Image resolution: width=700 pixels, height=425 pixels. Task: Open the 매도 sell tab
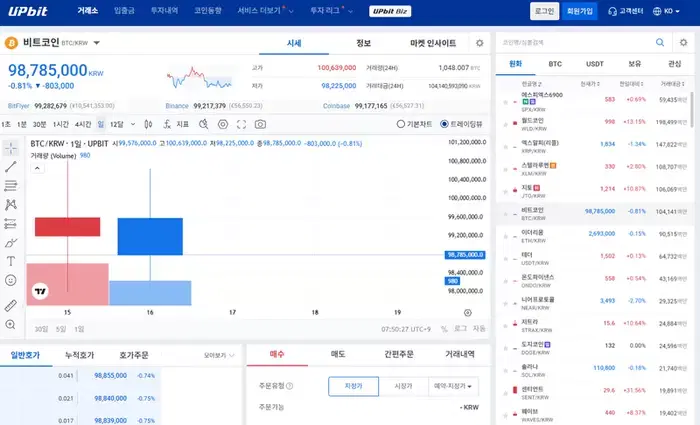click(338, 354)
